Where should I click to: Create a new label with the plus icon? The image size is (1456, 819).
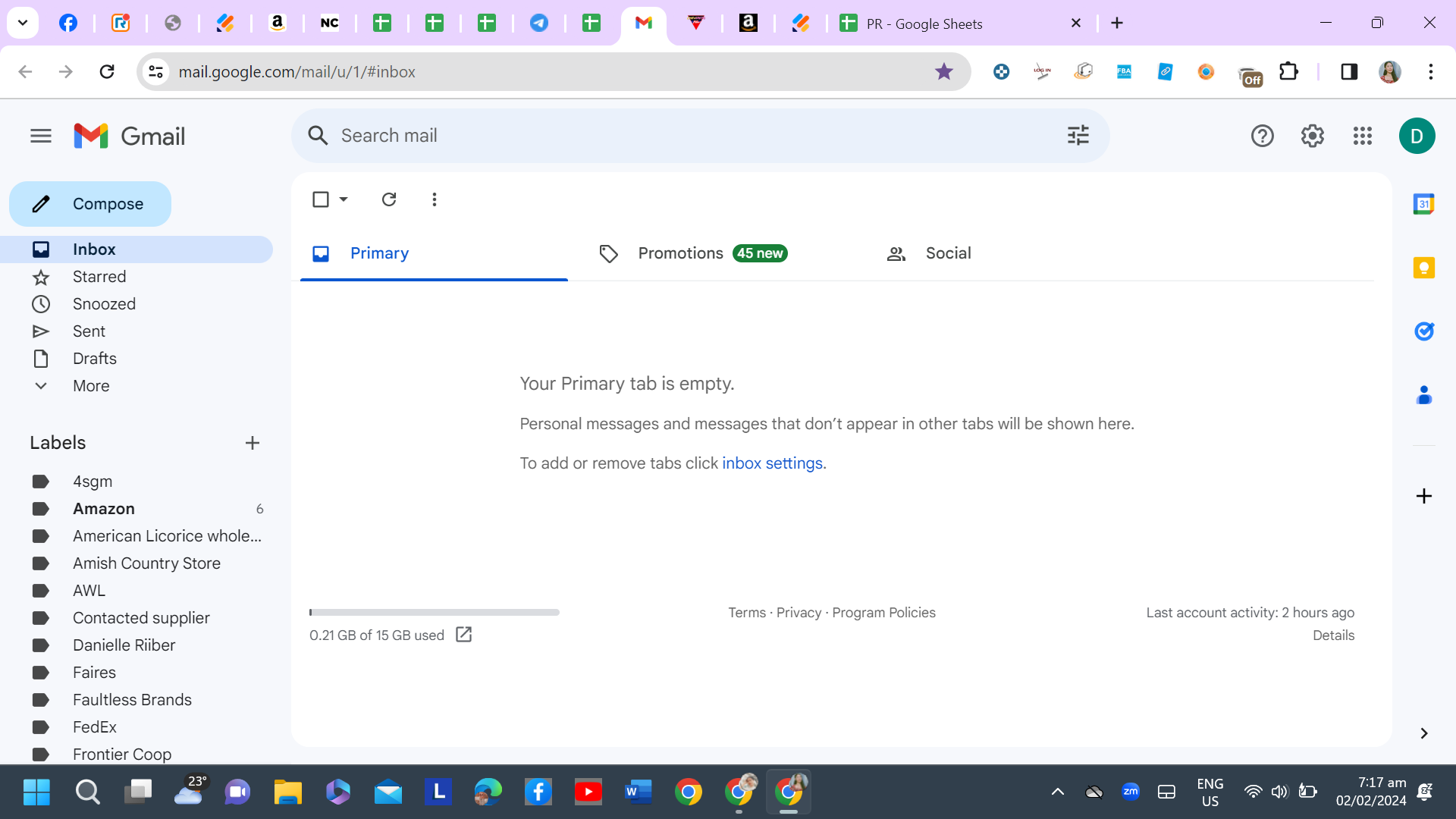253,443
